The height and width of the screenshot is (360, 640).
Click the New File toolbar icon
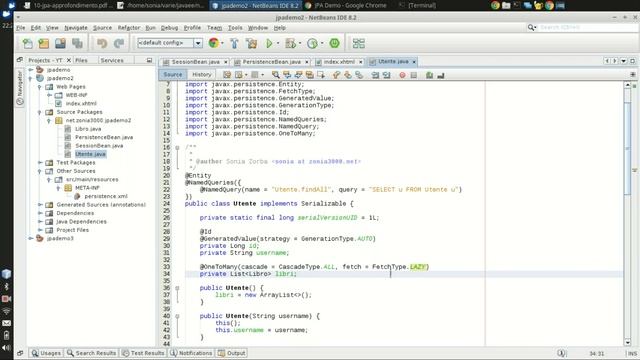point(27,43)
